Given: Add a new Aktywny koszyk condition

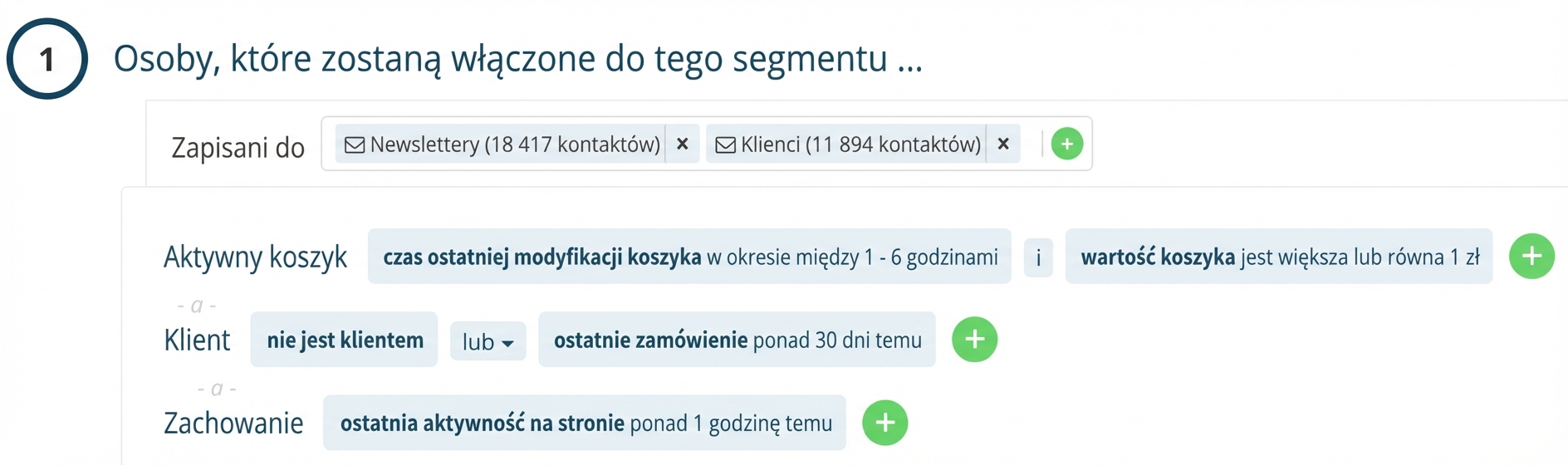Looking at the screenshot, I should pyautogui.click(x=1531, y=256).
